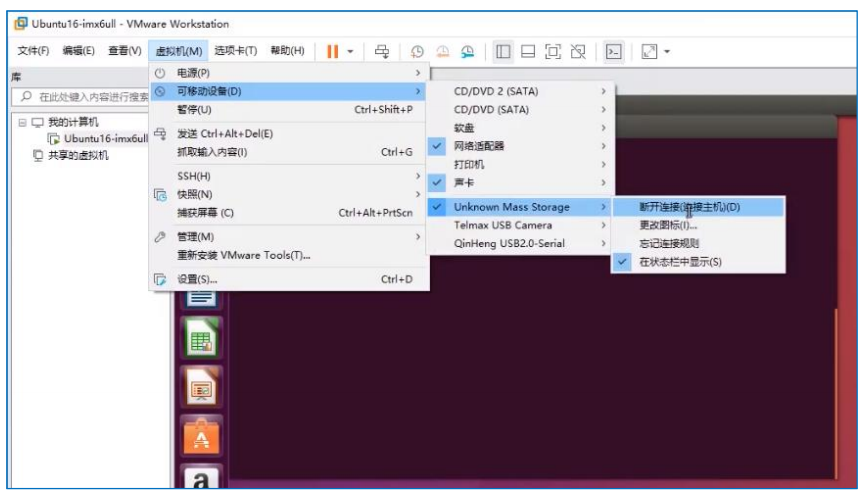Click 忘记连接规则 option
This screenshot has width=863, height=491.
(x=698, y=243)
